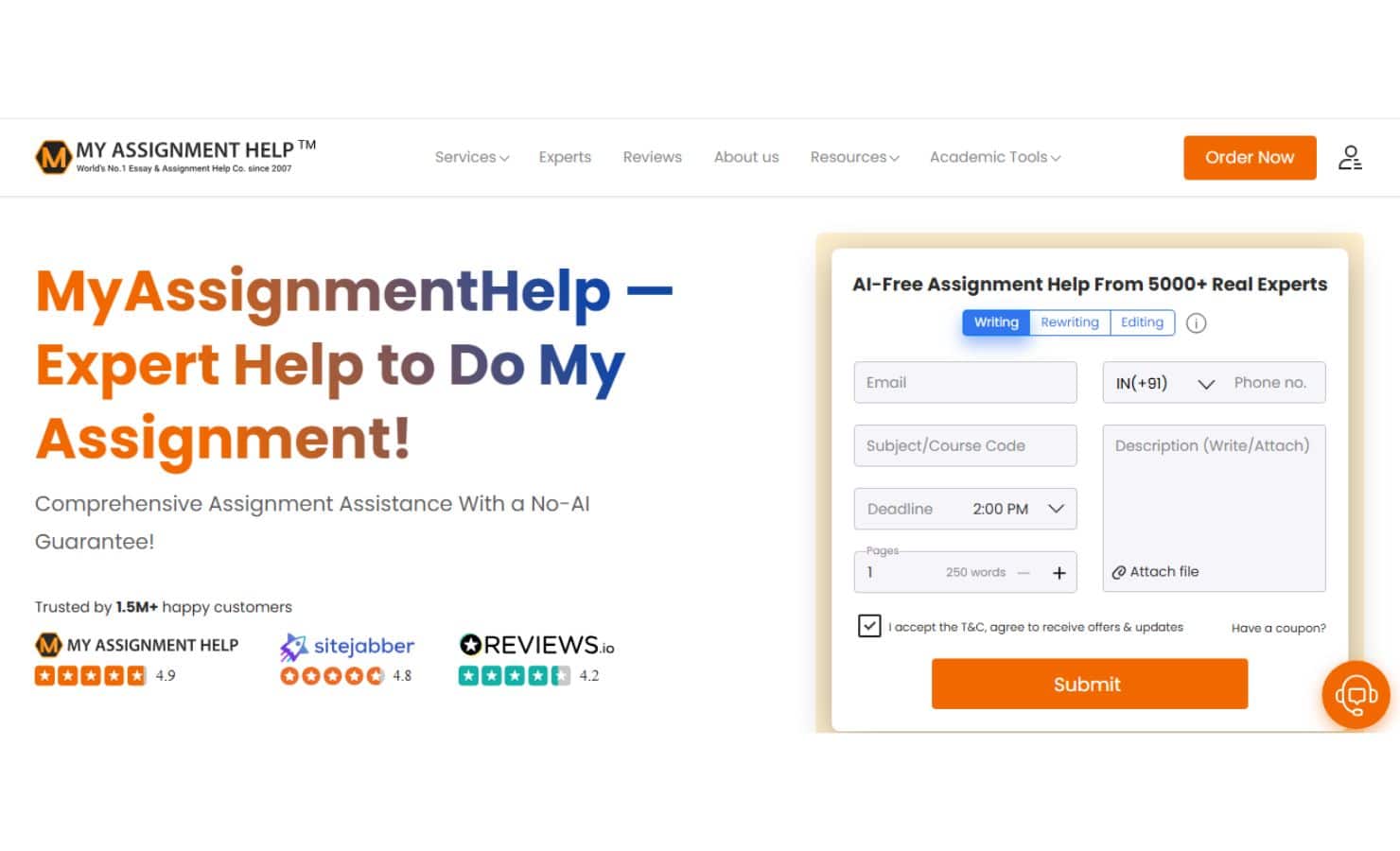Click the My Assignment Help header logo
This screenshot has width=1400, height=851.
175,157
